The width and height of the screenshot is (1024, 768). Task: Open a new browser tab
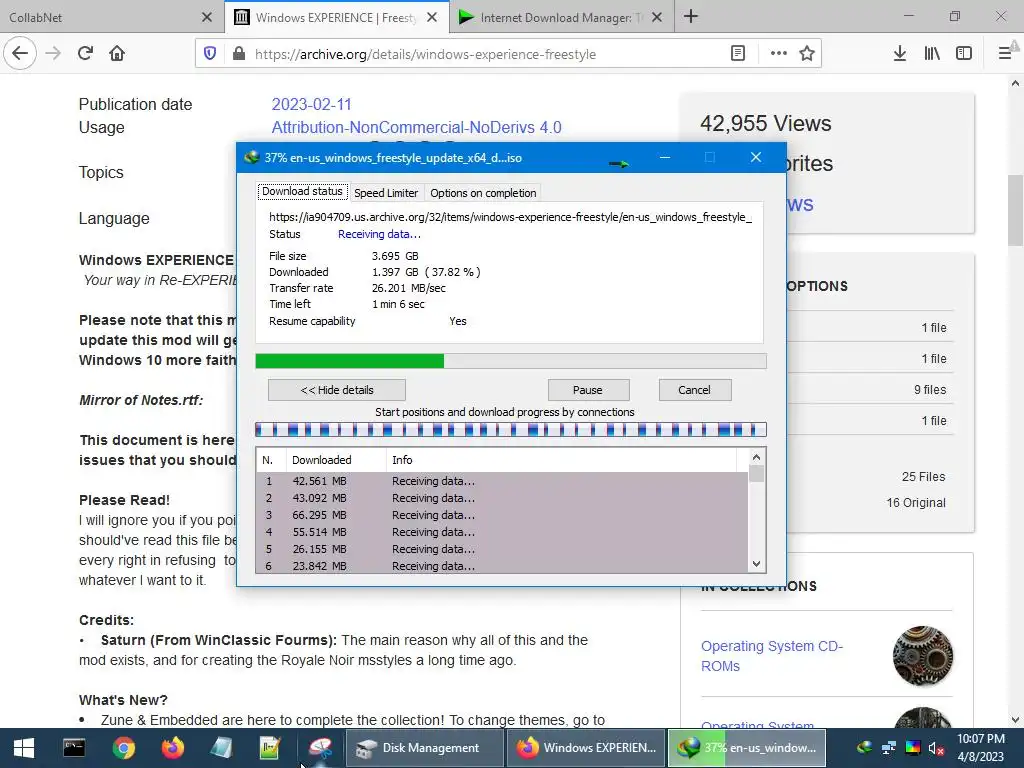click(x=691, y=17)
